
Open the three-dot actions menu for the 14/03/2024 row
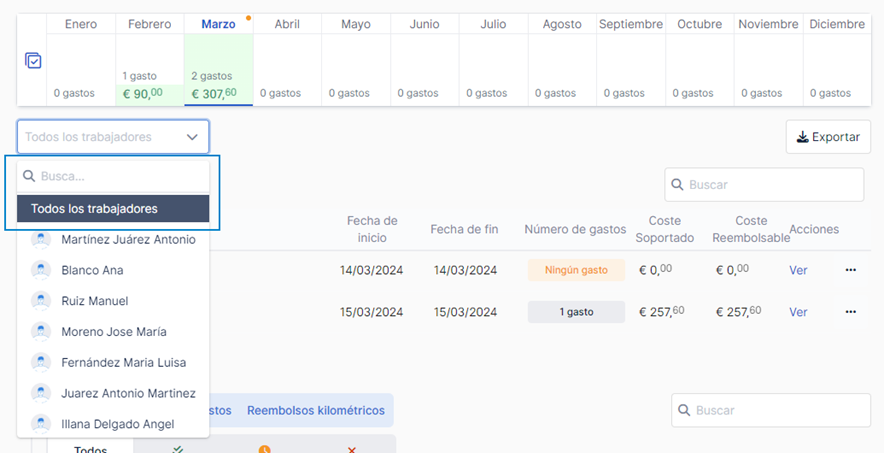[x=851, y=270]
